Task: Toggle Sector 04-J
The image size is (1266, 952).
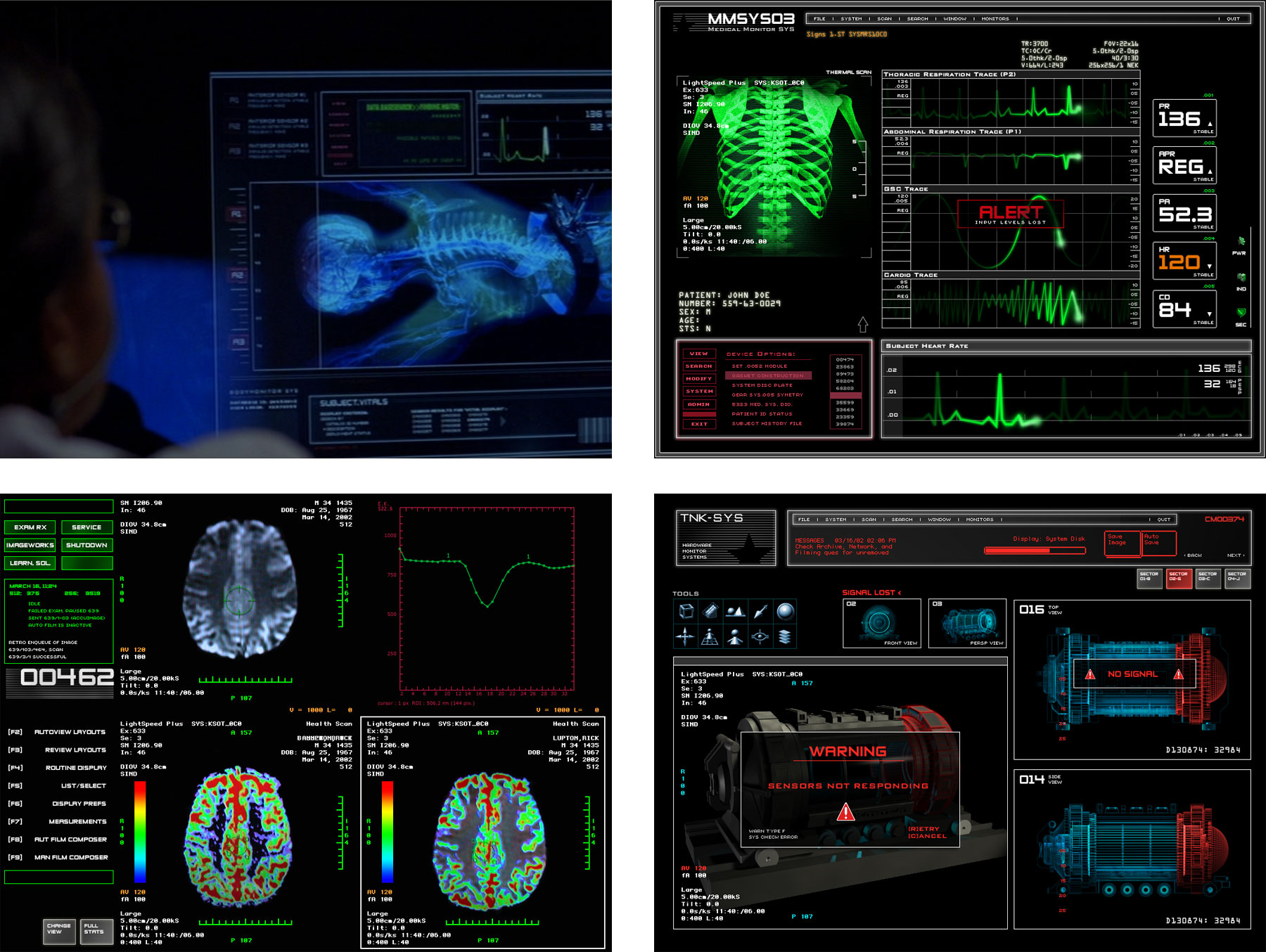Action: [x=1238, y=579]
